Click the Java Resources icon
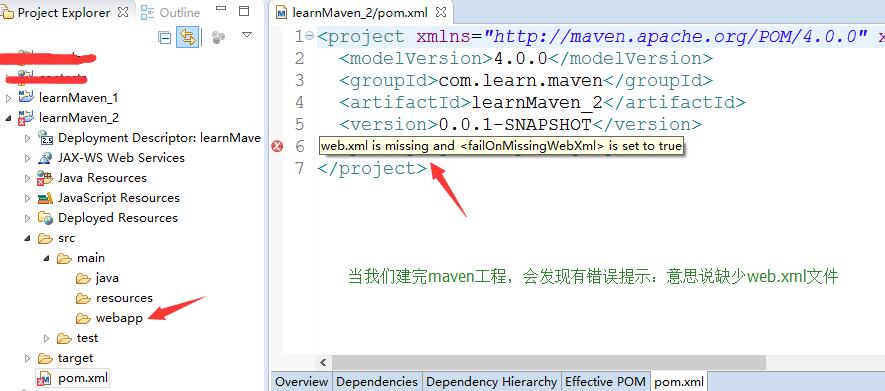 click(x=45, y=178)
